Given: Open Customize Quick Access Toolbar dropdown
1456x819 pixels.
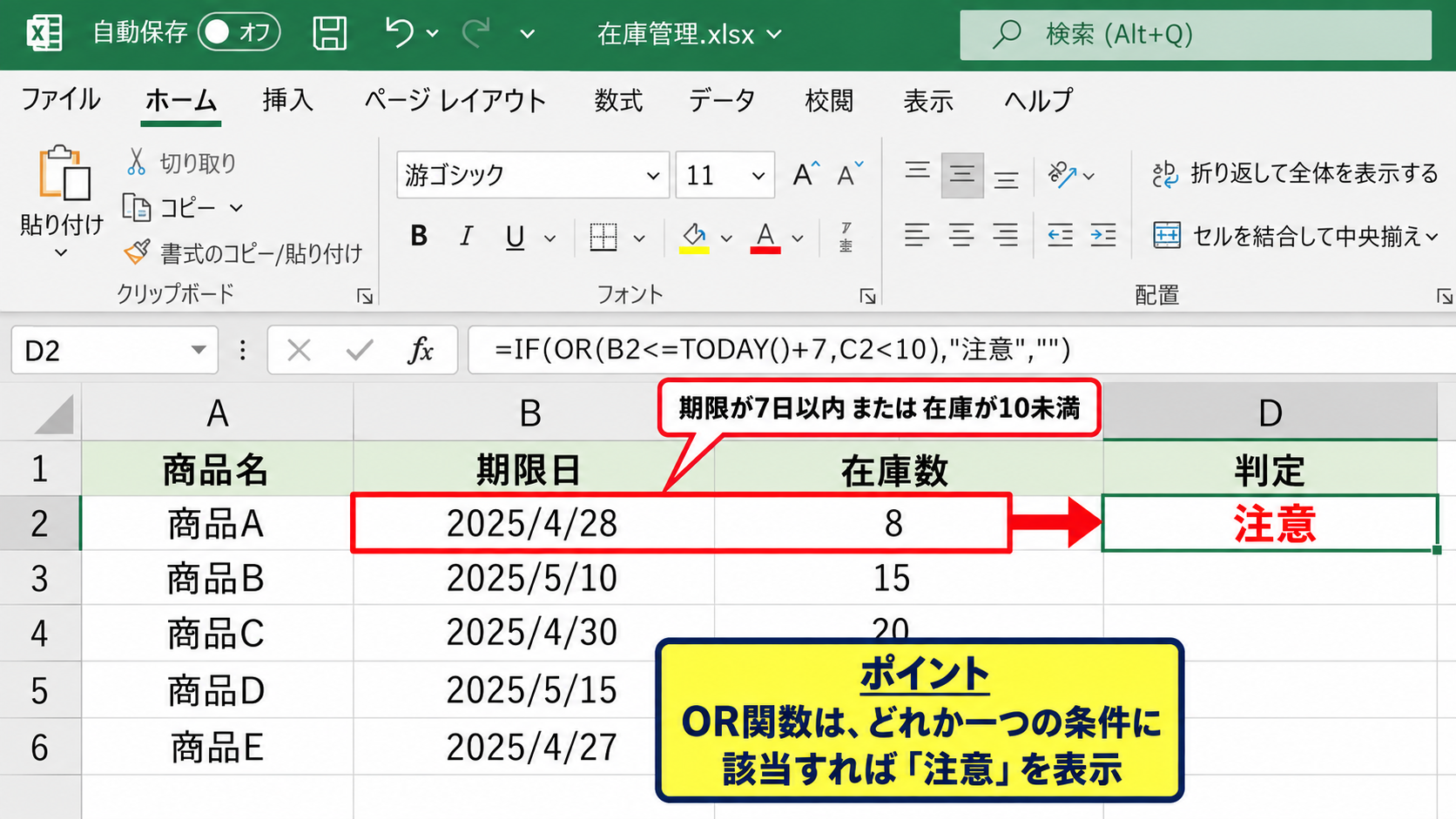Looking at the screenshot, I should click(527, 35).
